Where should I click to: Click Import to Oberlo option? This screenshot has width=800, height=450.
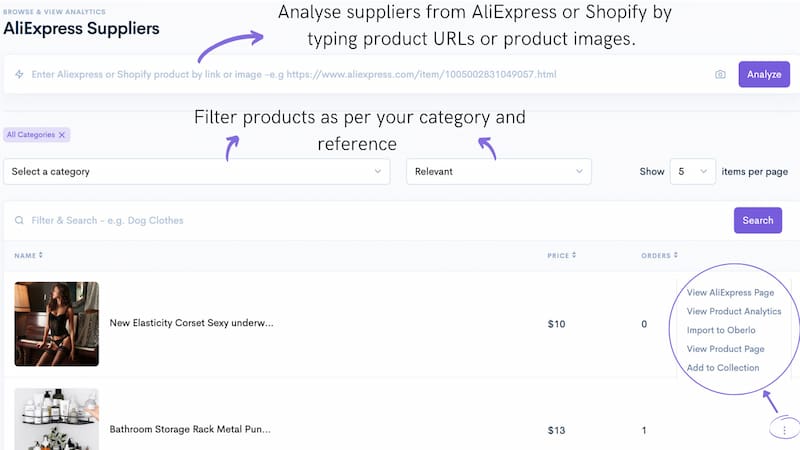tap(721, 330)
